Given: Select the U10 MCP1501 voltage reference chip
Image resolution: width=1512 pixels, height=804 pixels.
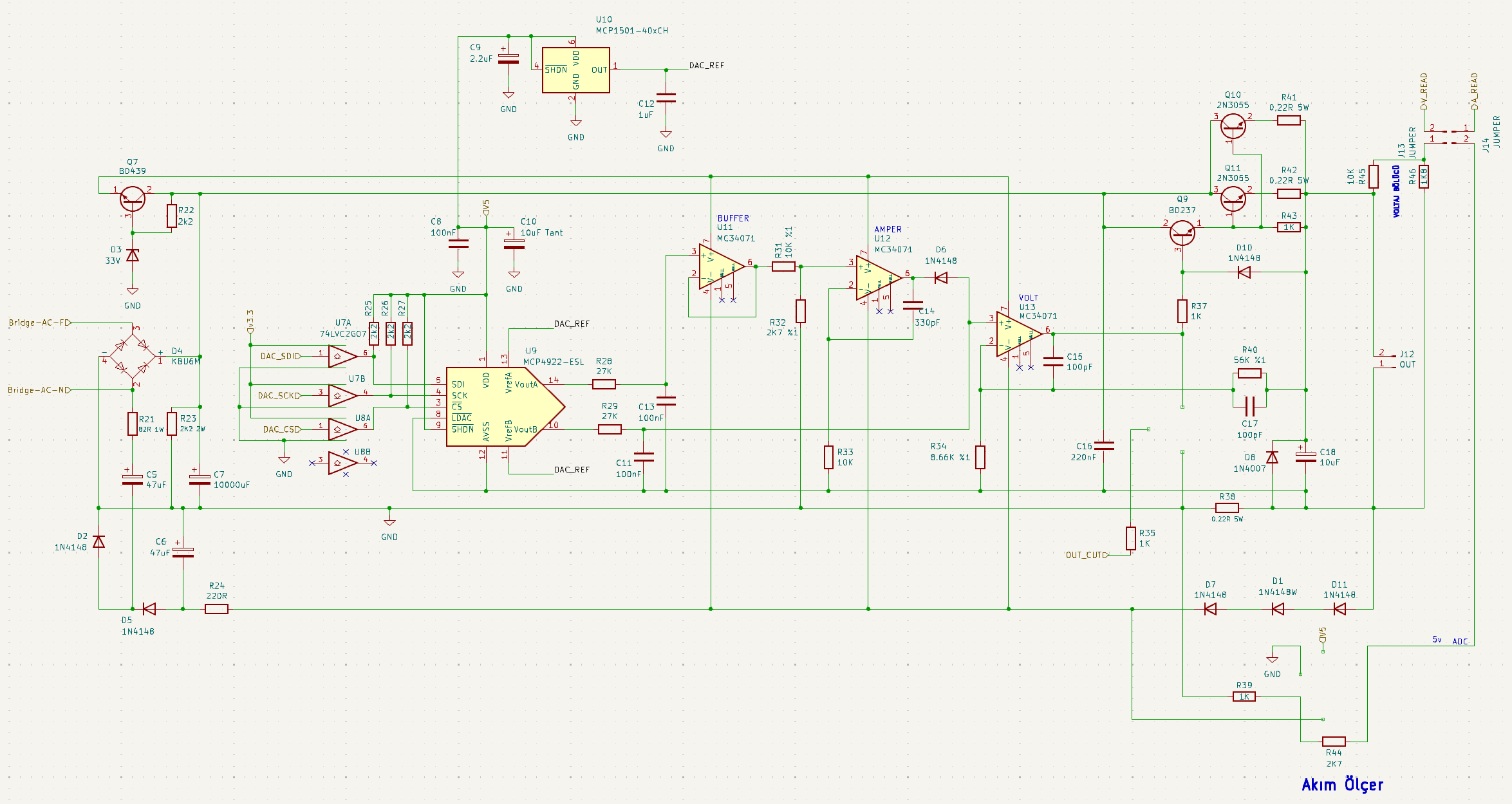Looking at the screenshot, I should (575, 70).
